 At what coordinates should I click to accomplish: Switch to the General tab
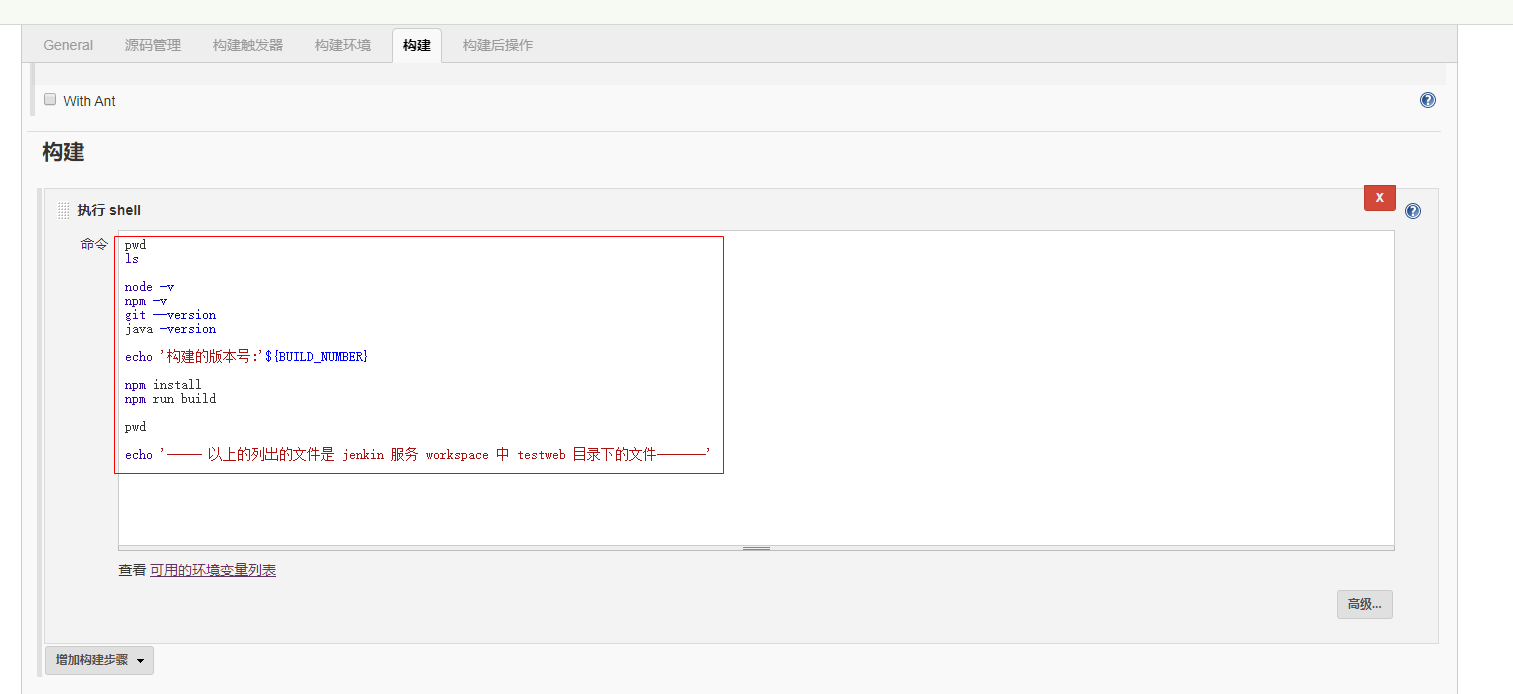pyautogui.click(x=68, y=45)
